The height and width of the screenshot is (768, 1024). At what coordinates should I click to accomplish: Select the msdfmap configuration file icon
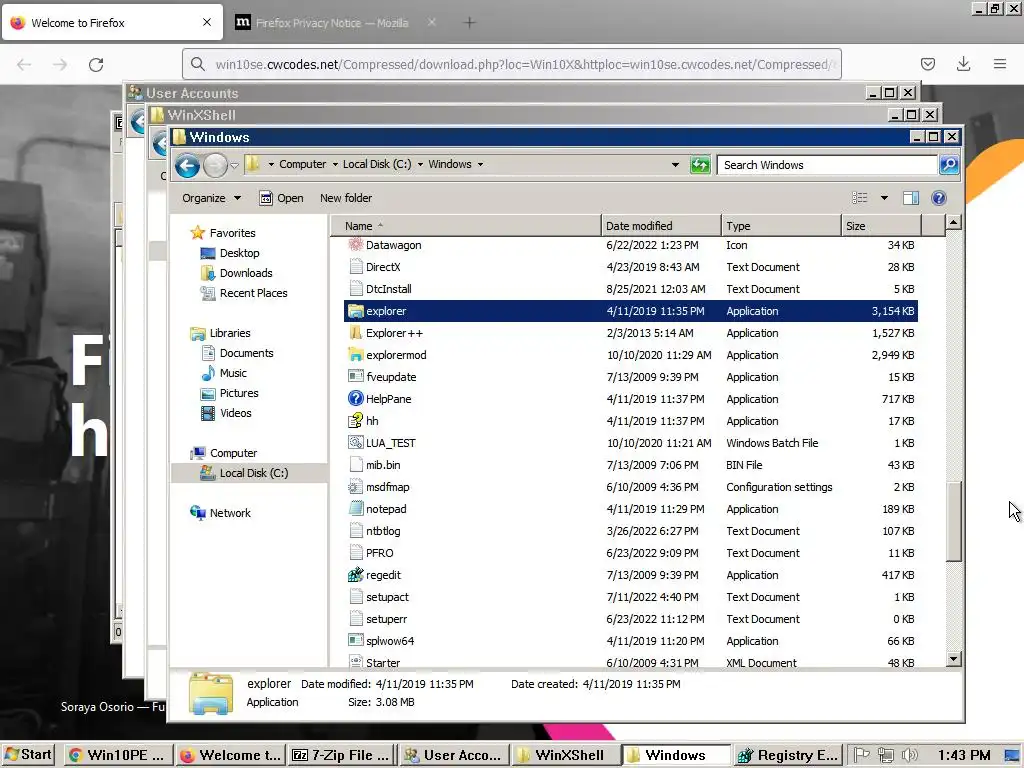click(355, 487)
